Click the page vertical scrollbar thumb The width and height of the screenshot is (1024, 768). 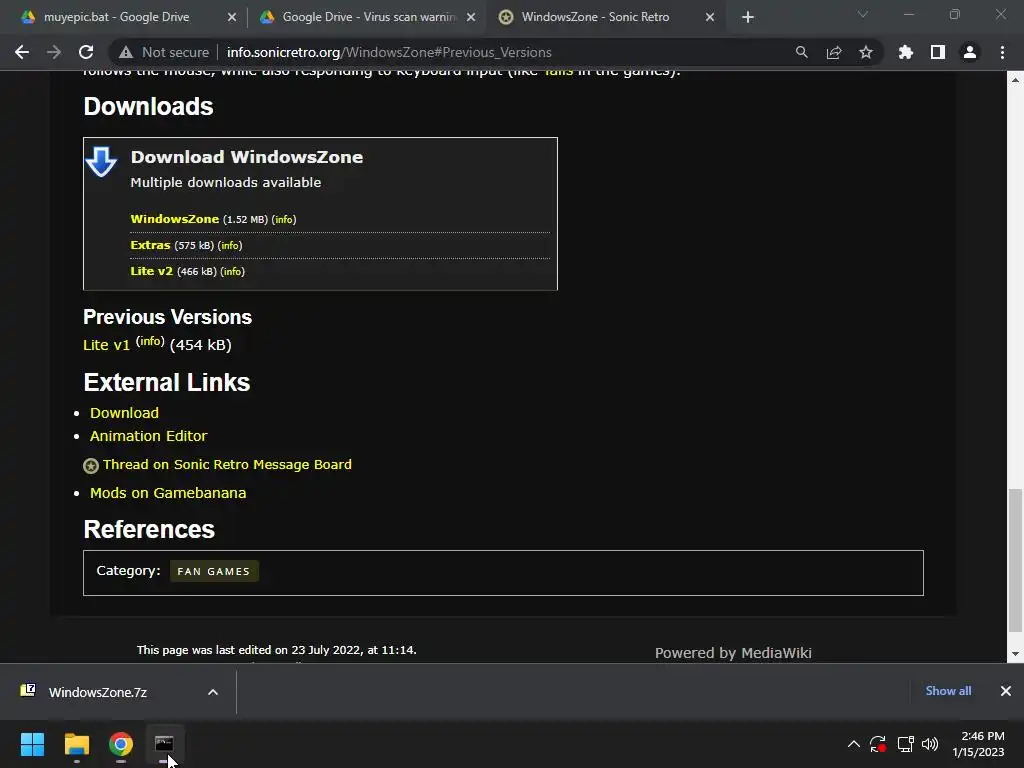[1015, 560]
